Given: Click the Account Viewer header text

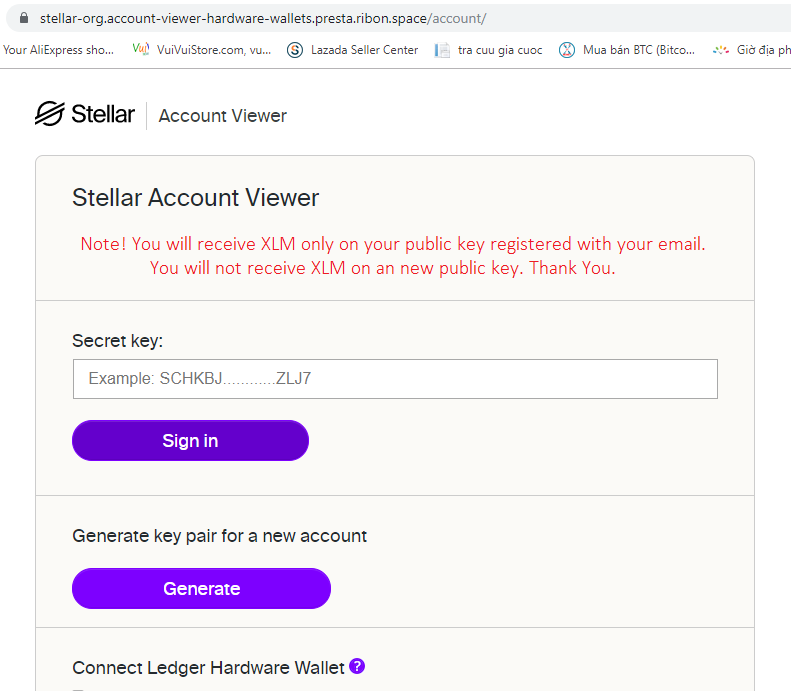Looking at the screenshot, I should [222, 116].
